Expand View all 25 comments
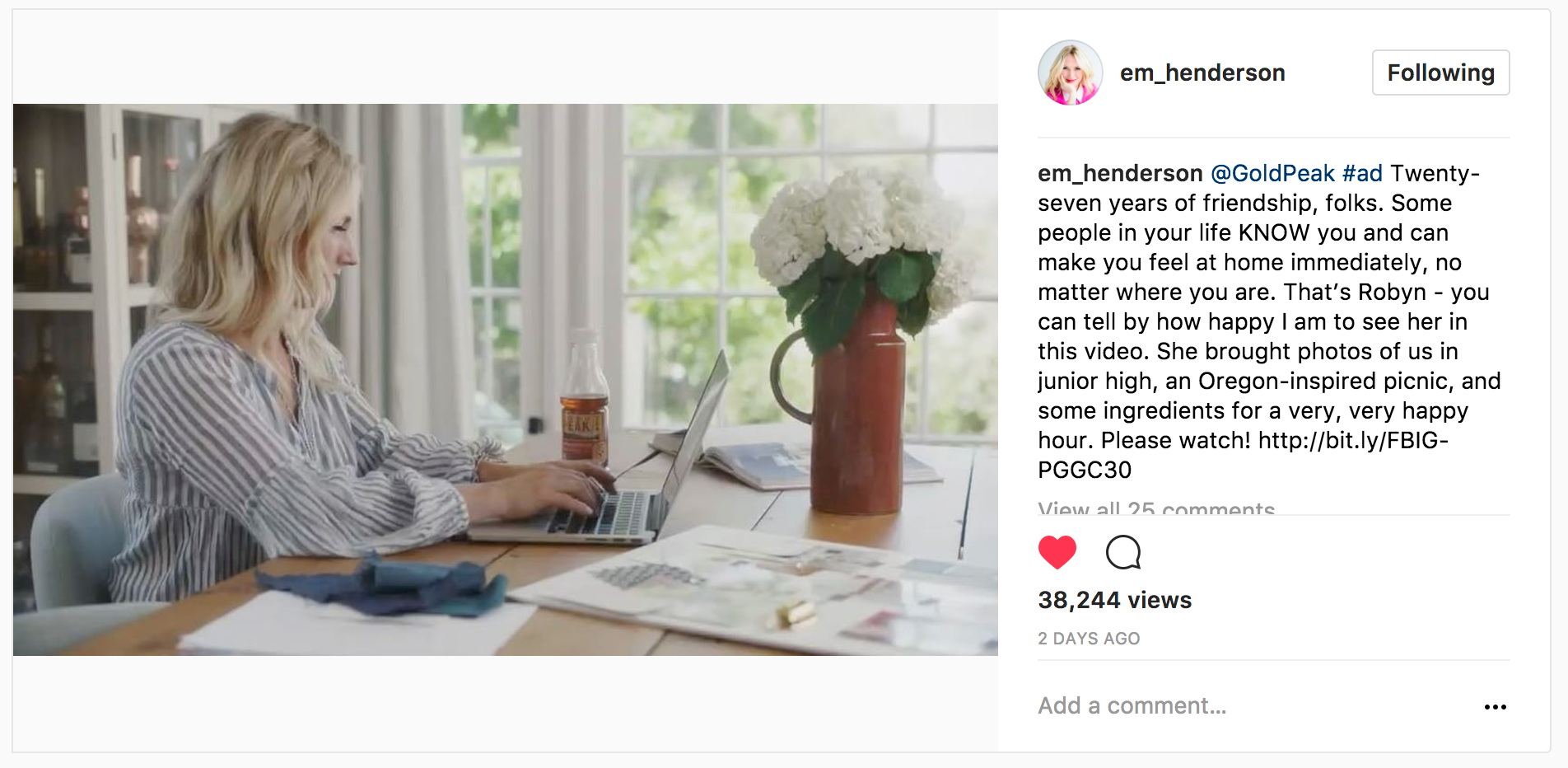The image size is (1568, 768). (x=1156, y=508)
